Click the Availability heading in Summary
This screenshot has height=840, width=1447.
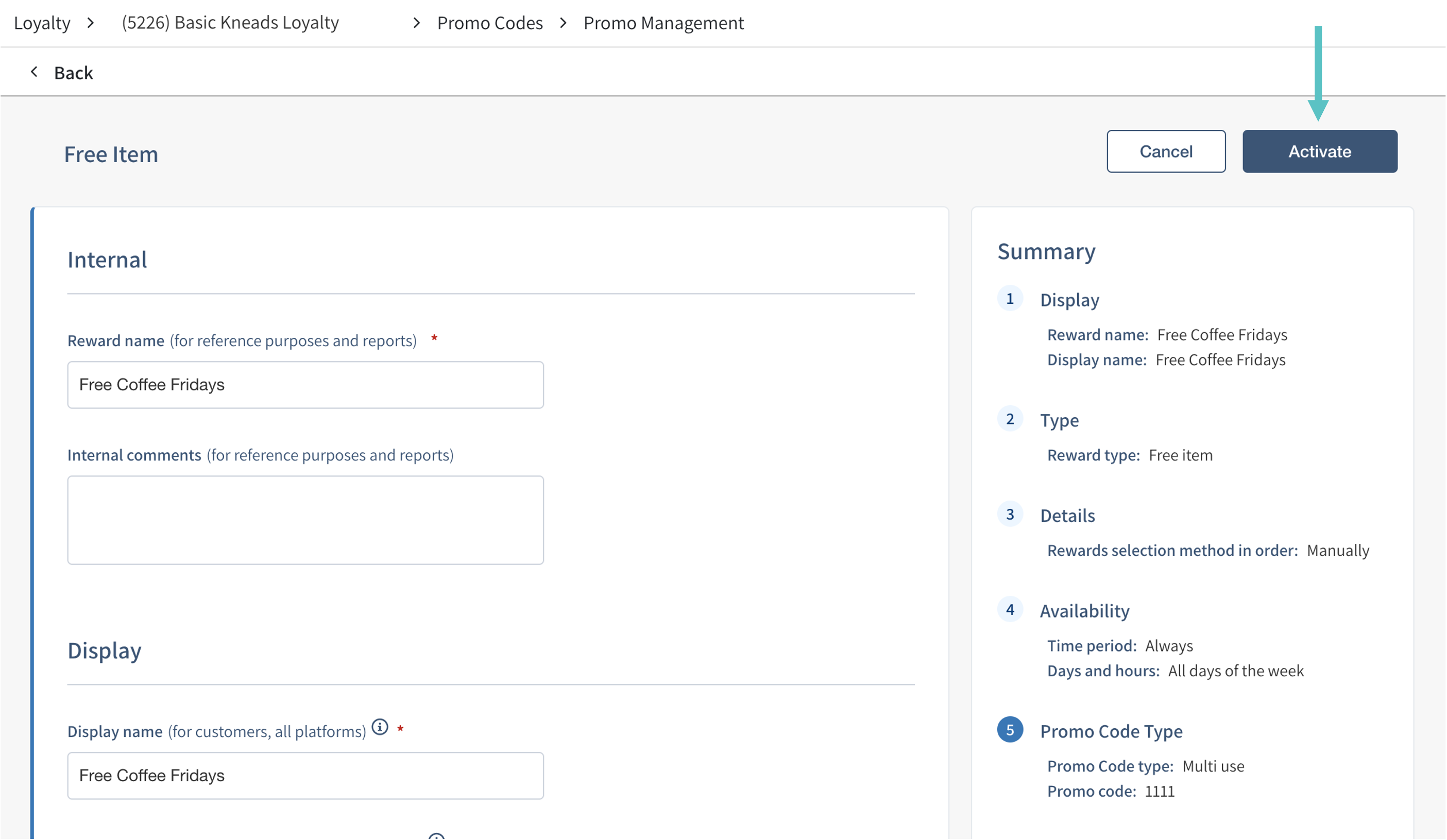1084,611
